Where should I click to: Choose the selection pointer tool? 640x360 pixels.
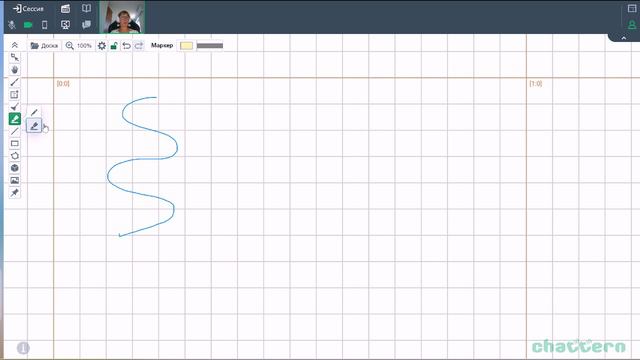[15, 58]
